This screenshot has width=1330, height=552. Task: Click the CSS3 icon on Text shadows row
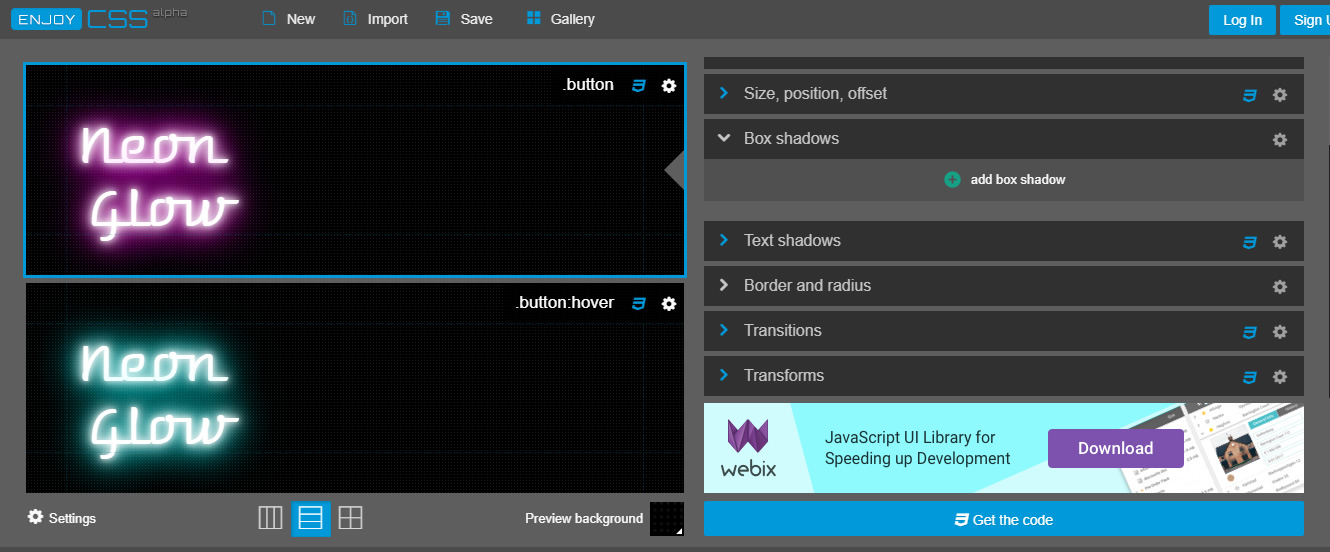[1249, 242]
